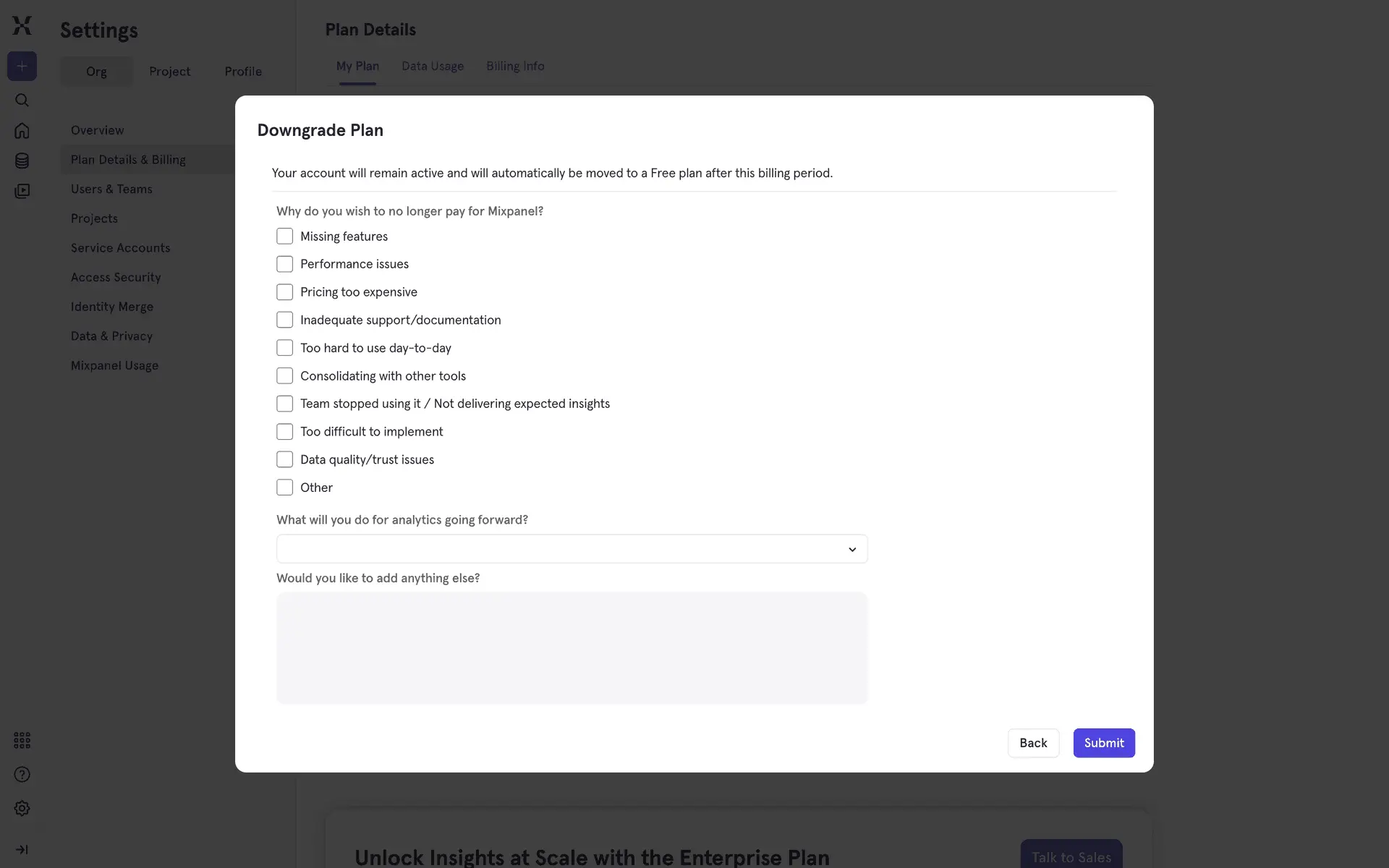Open search with the magnifier icon
Screen dimensions: 1389x868
click(22, 100)
